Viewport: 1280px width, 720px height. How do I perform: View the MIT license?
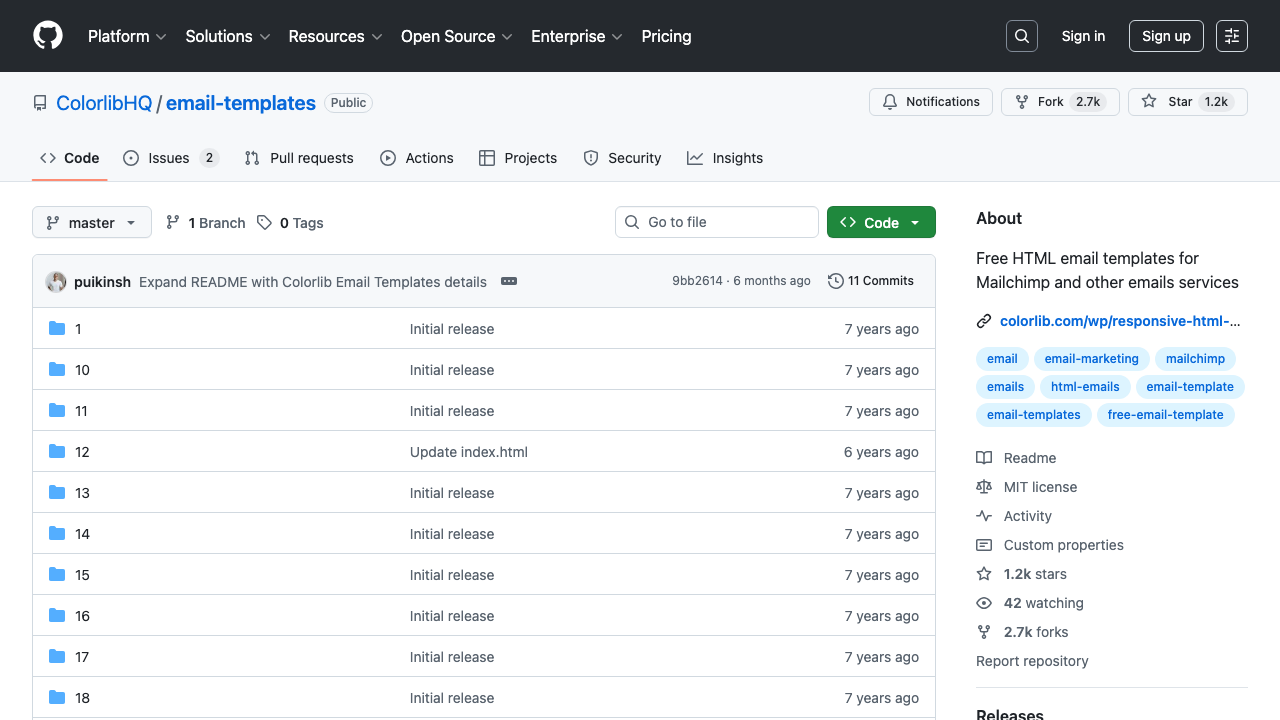(x=1040, y=487)
